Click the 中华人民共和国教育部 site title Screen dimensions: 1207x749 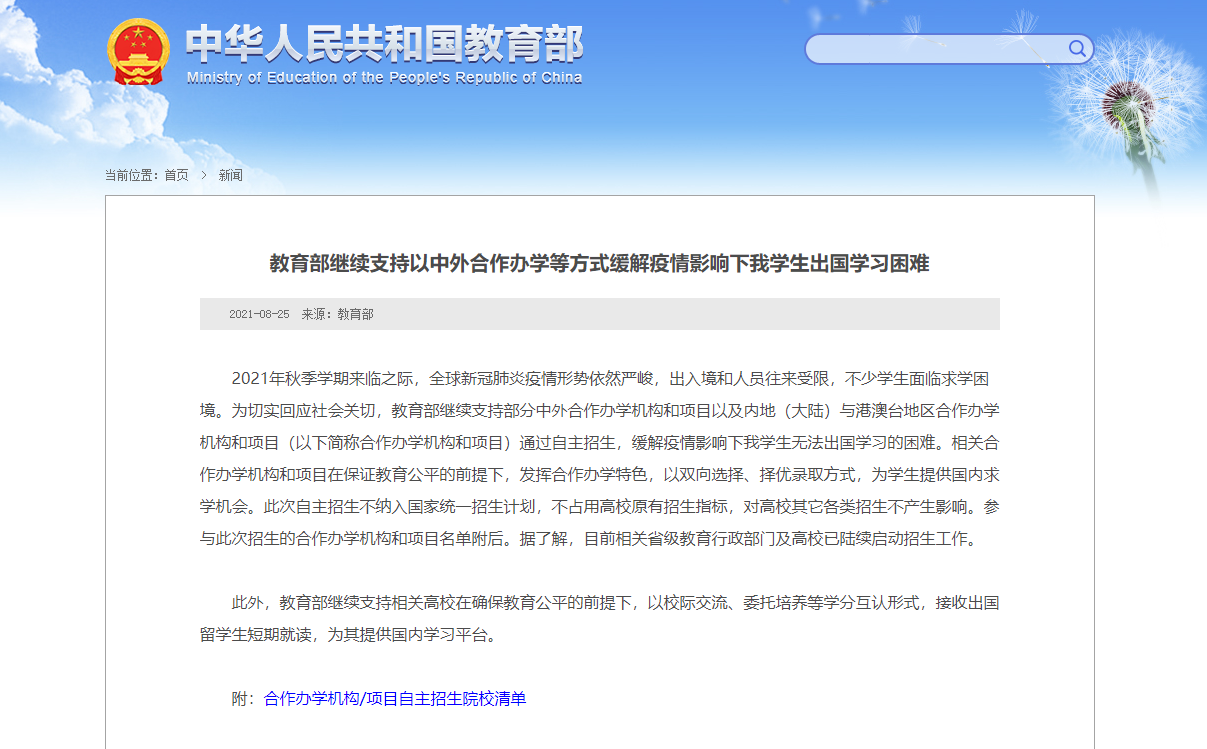pyautogui.click(x=384, y=44)
